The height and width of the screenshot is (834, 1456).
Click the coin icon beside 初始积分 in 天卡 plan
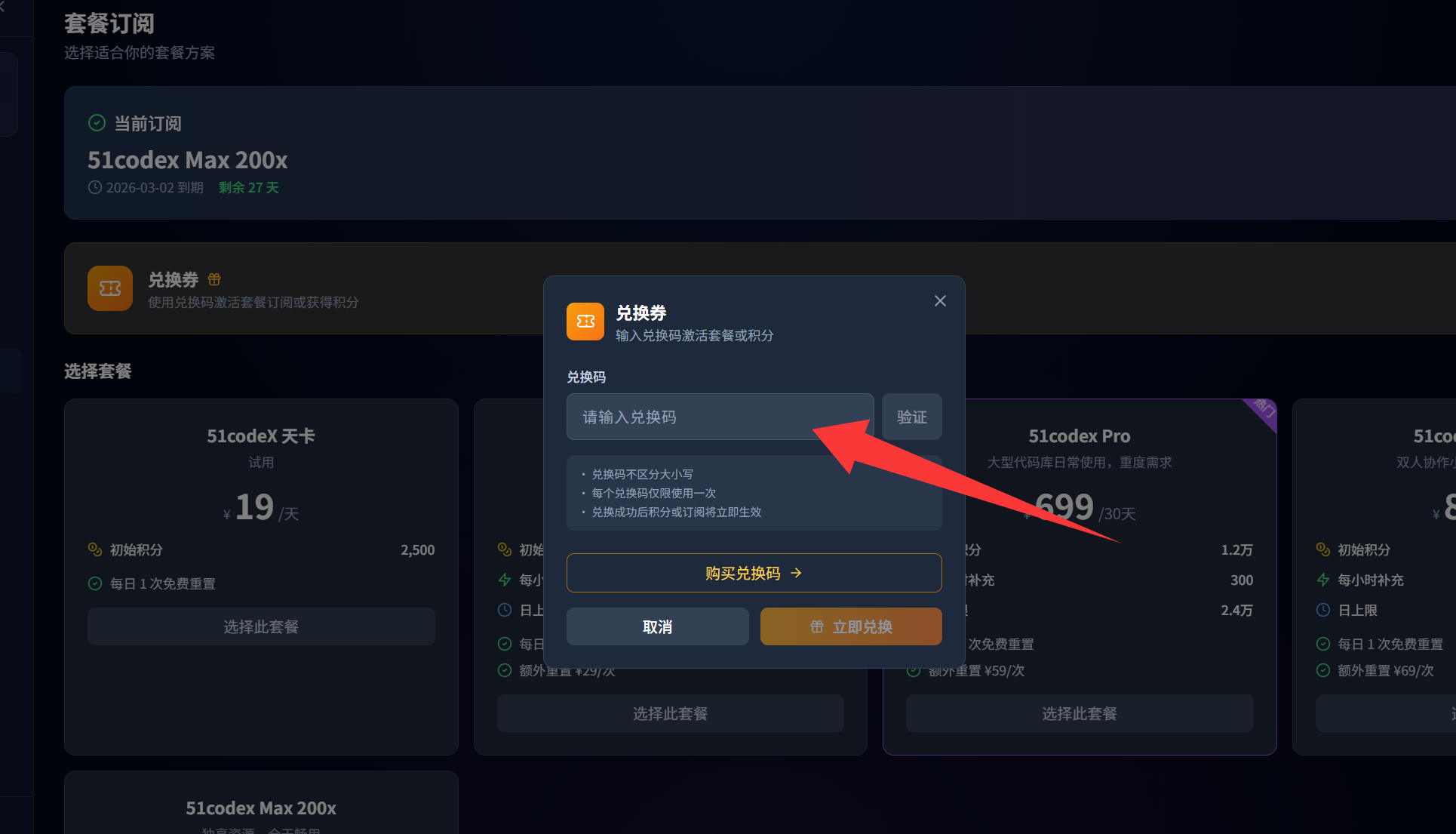click(95, 549)
